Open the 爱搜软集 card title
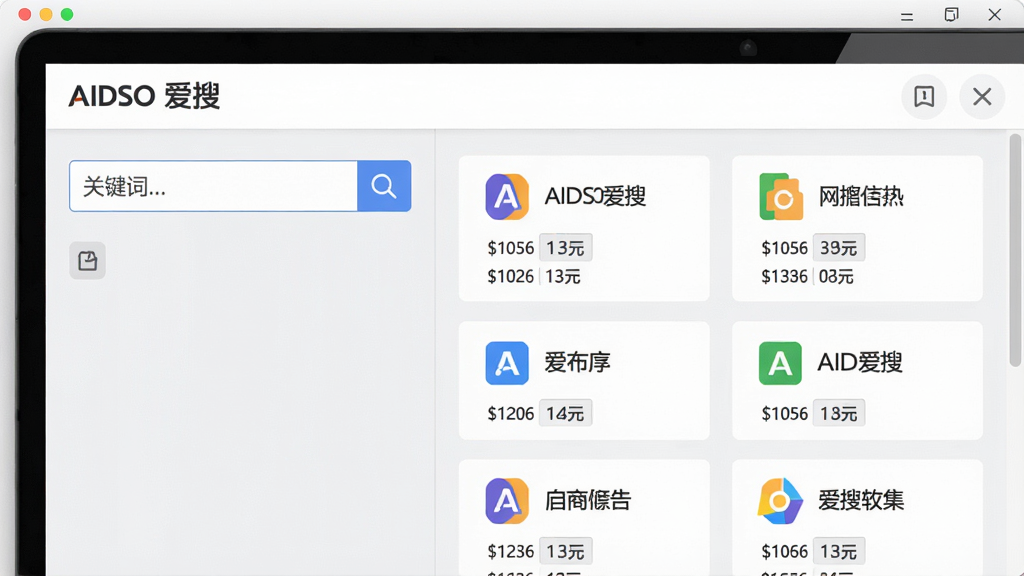The image size is (1024, 576). click(x=861, y=500)
